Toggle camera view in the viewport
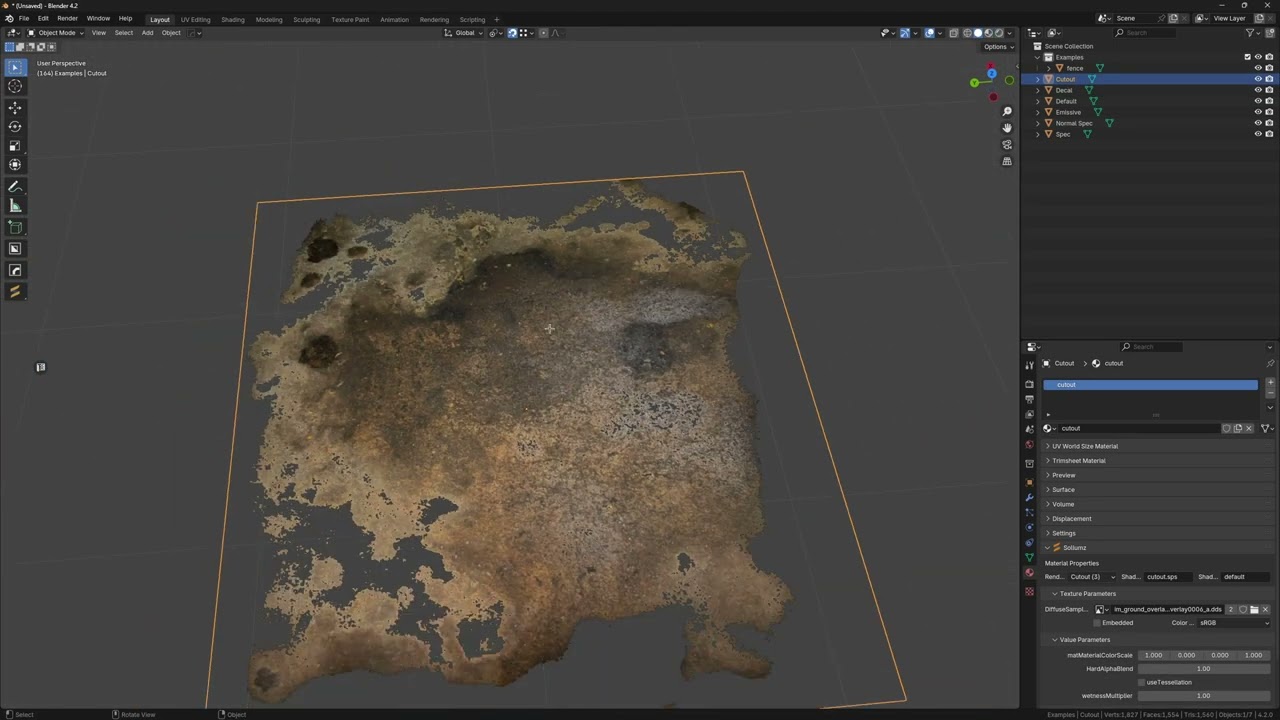 (x=1007, y=145)
